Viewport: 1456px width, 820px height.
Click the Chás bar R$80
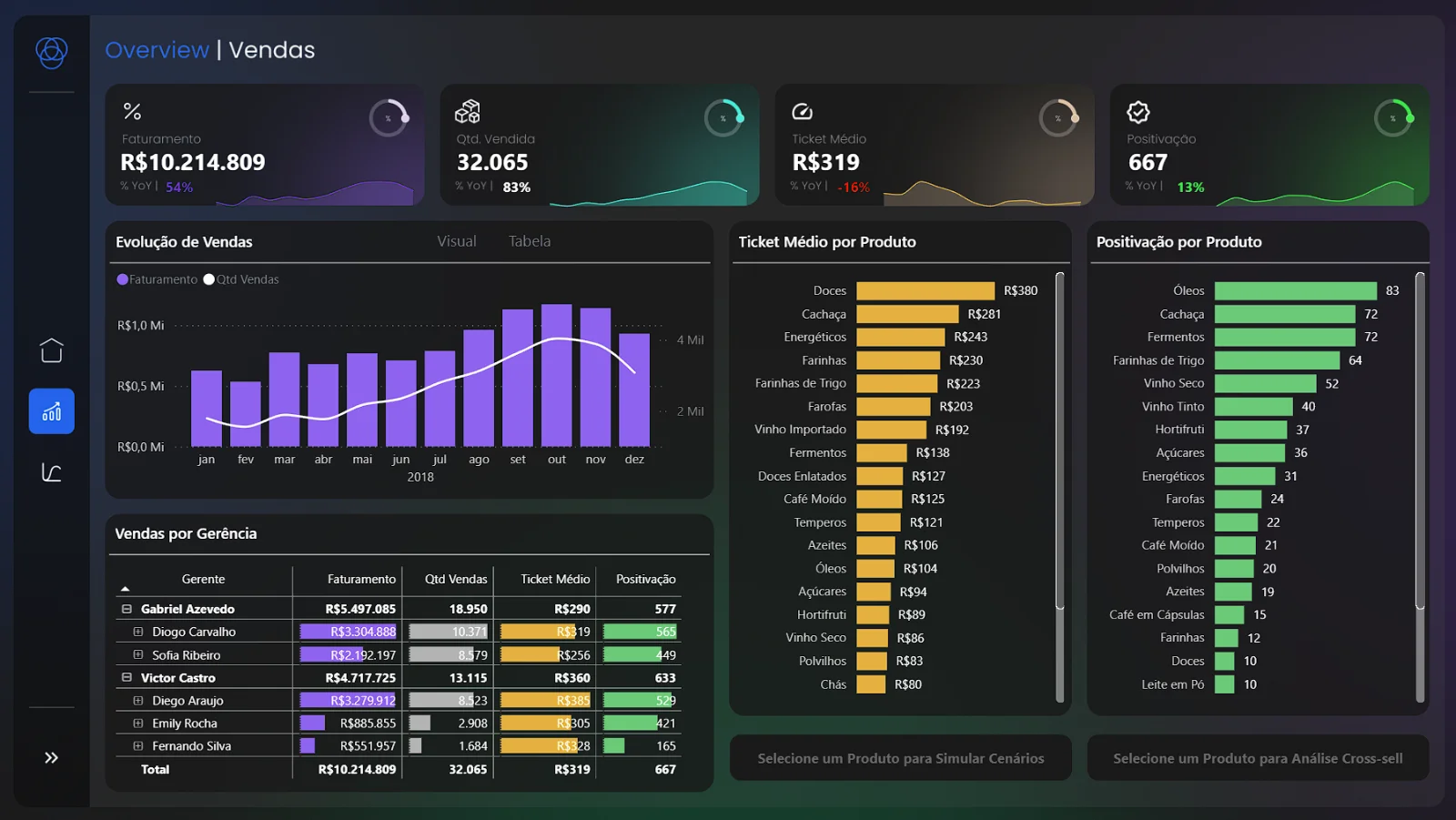click(871, 684)
